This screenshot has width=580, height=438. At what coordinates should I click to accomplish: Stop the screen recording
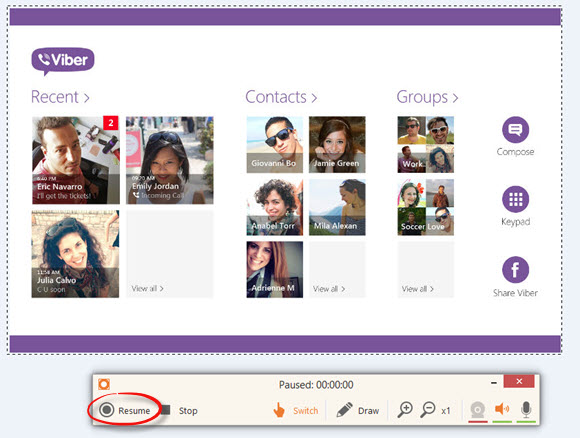tap(180, 410)
